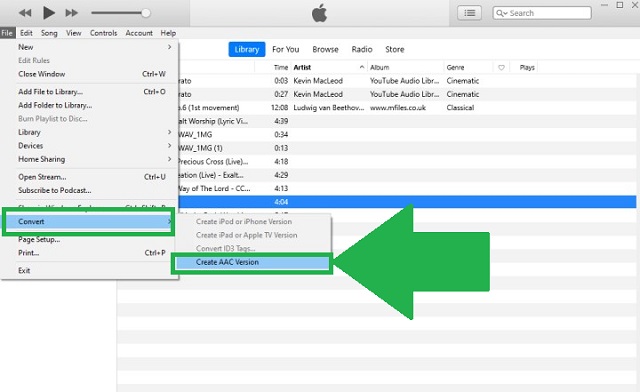Select the WAV_1MG (1) track row
This screenshot has height=392, width=640.
click(407, 148)
